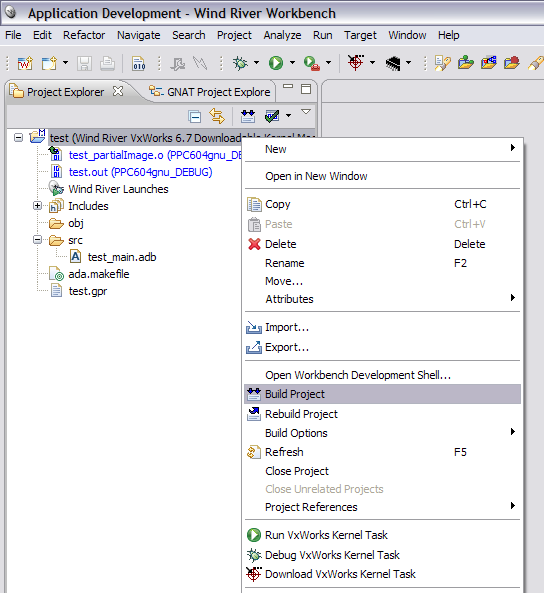Open New submenu in context menu

point(382,149)
